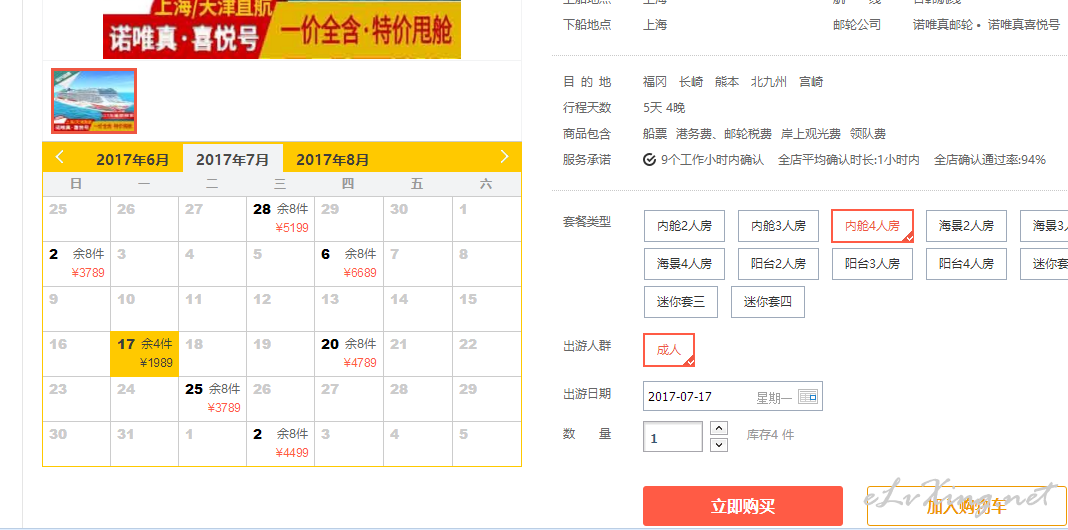Increase quantity with up stepper arrow
Image resolution: width=1068 pixels, height=530 pixels.
pos(719,428)
